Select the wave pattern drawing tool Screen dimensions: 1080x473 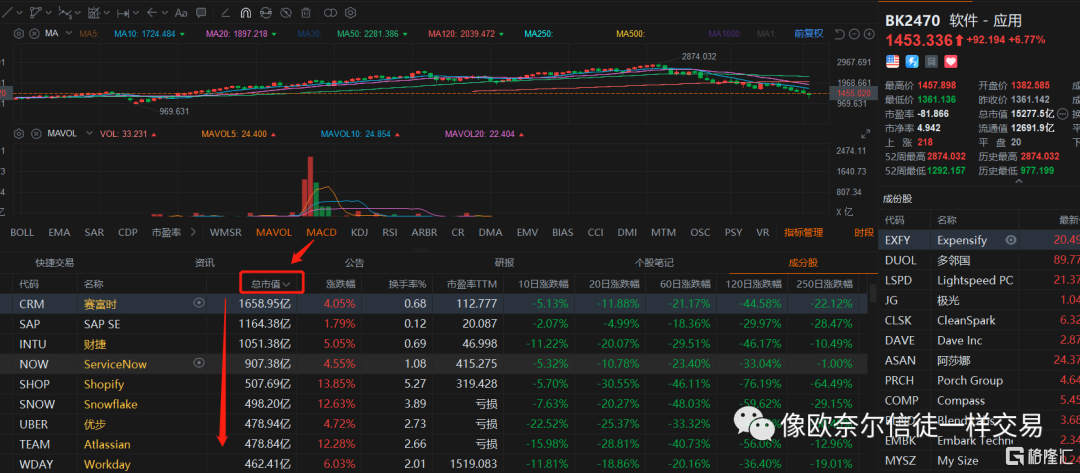point(65,12)
